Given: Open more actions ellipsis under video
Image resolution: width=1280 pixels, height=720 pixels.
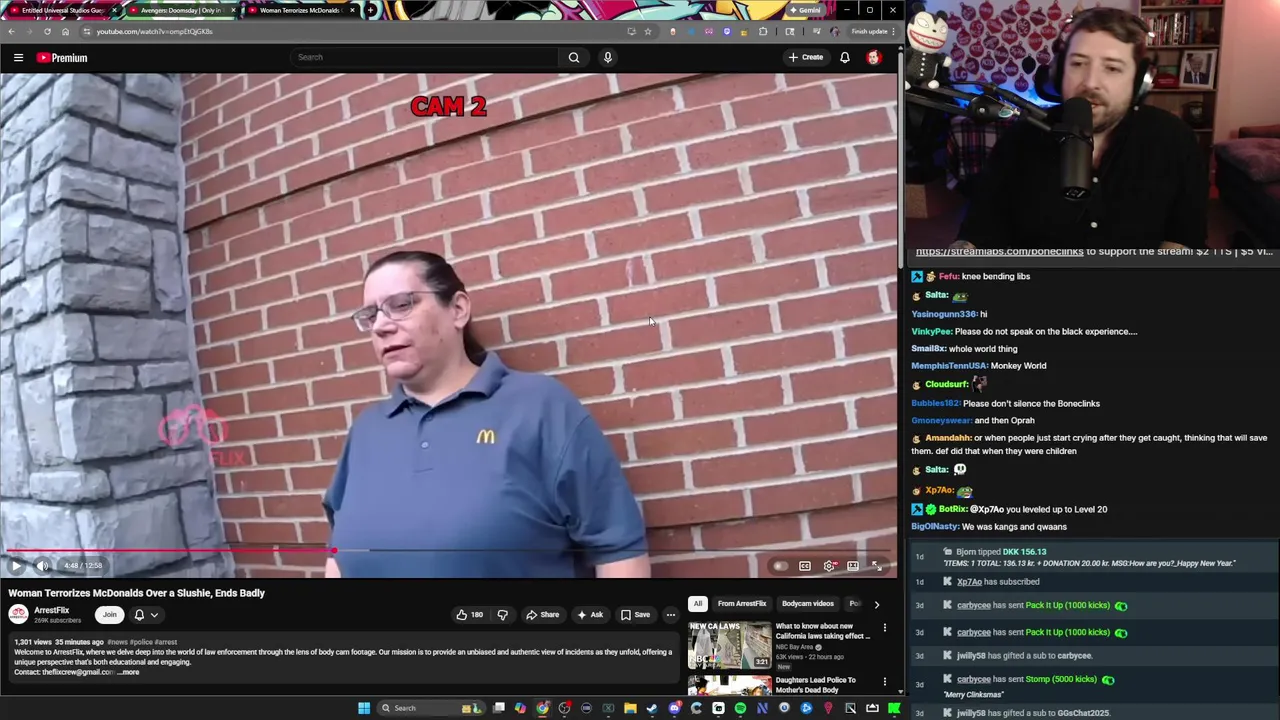Looking at the screenshot, I should coord(670,615).
